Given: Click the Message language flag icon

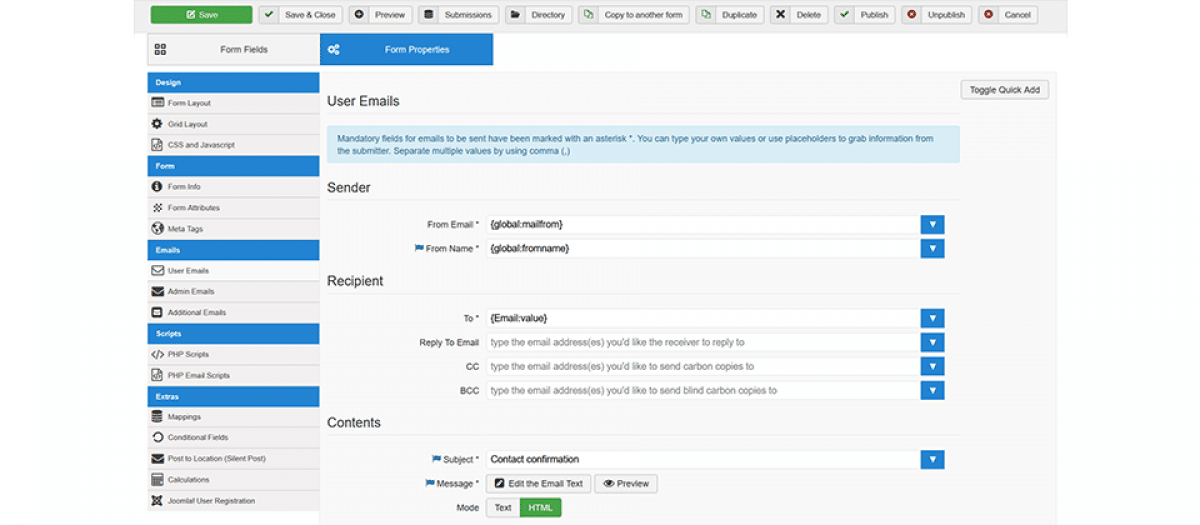Looking at the screenshot, I should [x=429, y=484].
